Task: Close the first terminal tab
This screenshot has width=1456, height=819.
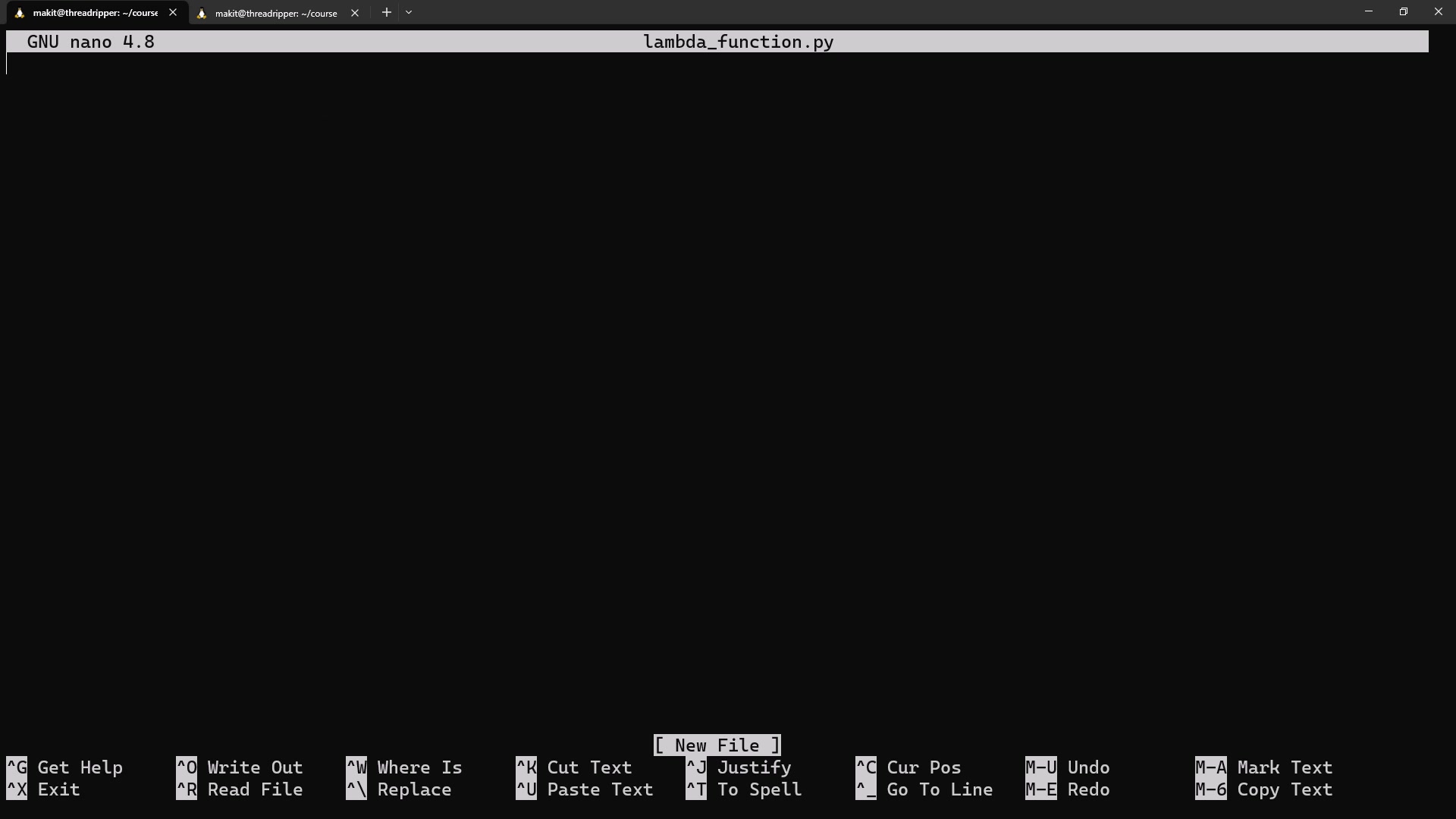Action: tap(173, 12)
